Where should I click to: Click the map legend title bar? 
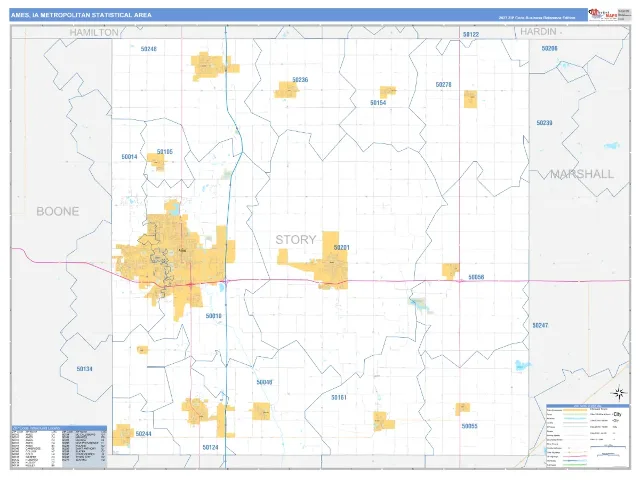(587, 407)
